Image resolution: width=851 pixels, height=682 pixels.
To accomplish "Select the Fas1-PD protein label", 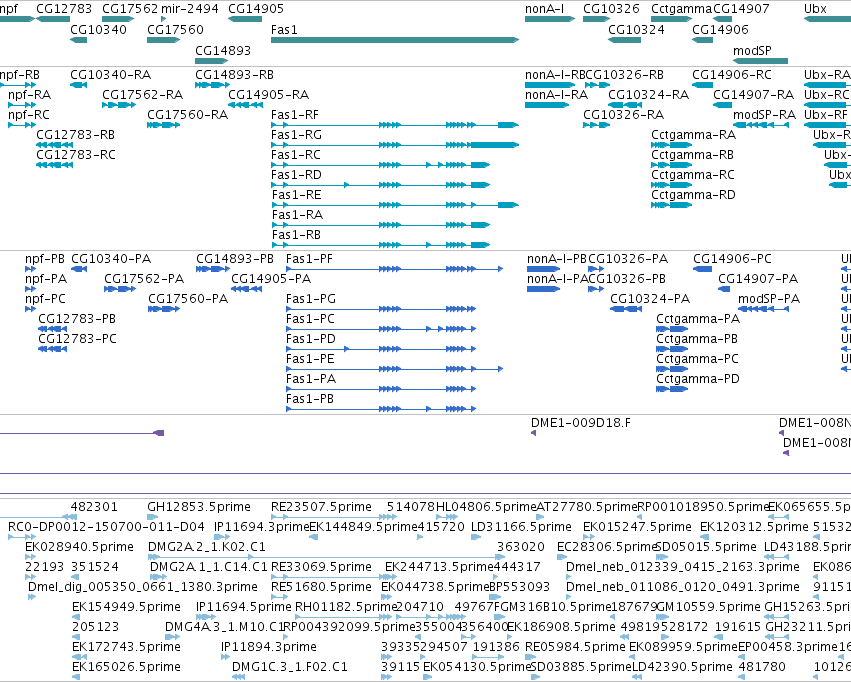I will click(311, 339).
